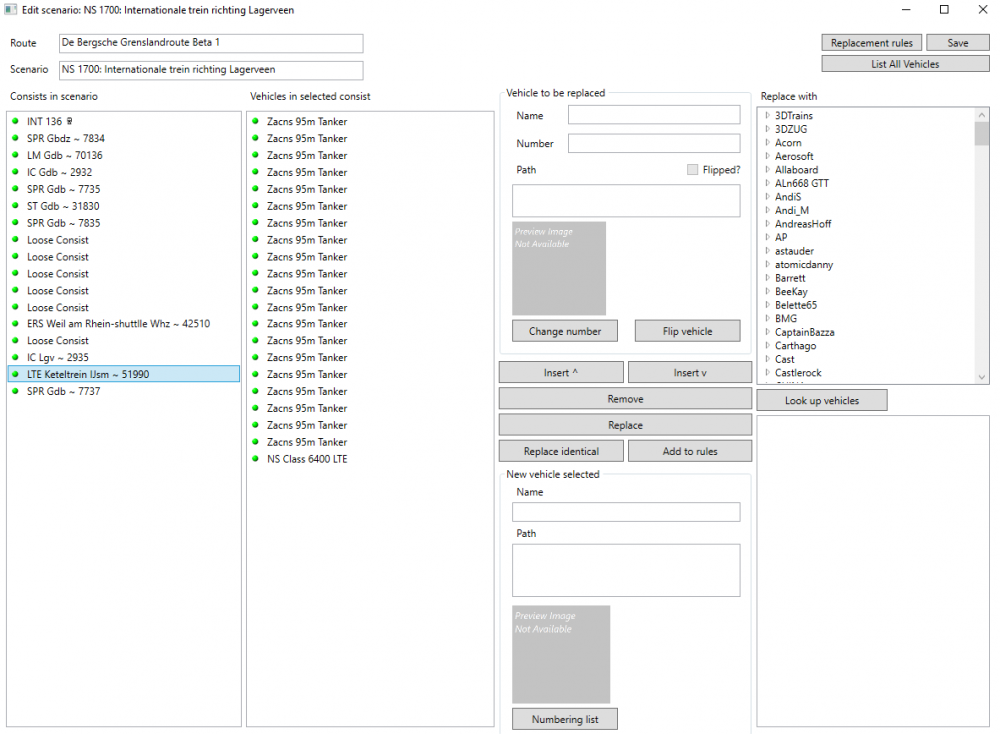This screenshot has height=734, width=1000.
Task: Click green dot beside ST Gdb ~ 31830
Action: click(16, 206)
